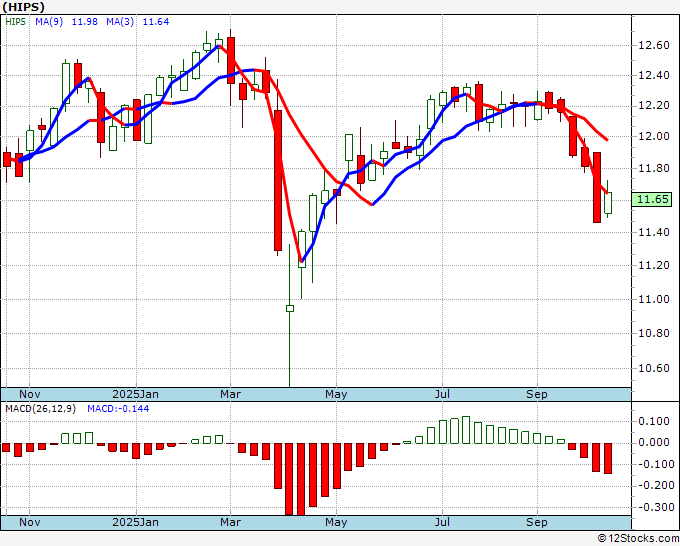
Task: Click the 12.40 price axis label
Action: click(654, 75)
